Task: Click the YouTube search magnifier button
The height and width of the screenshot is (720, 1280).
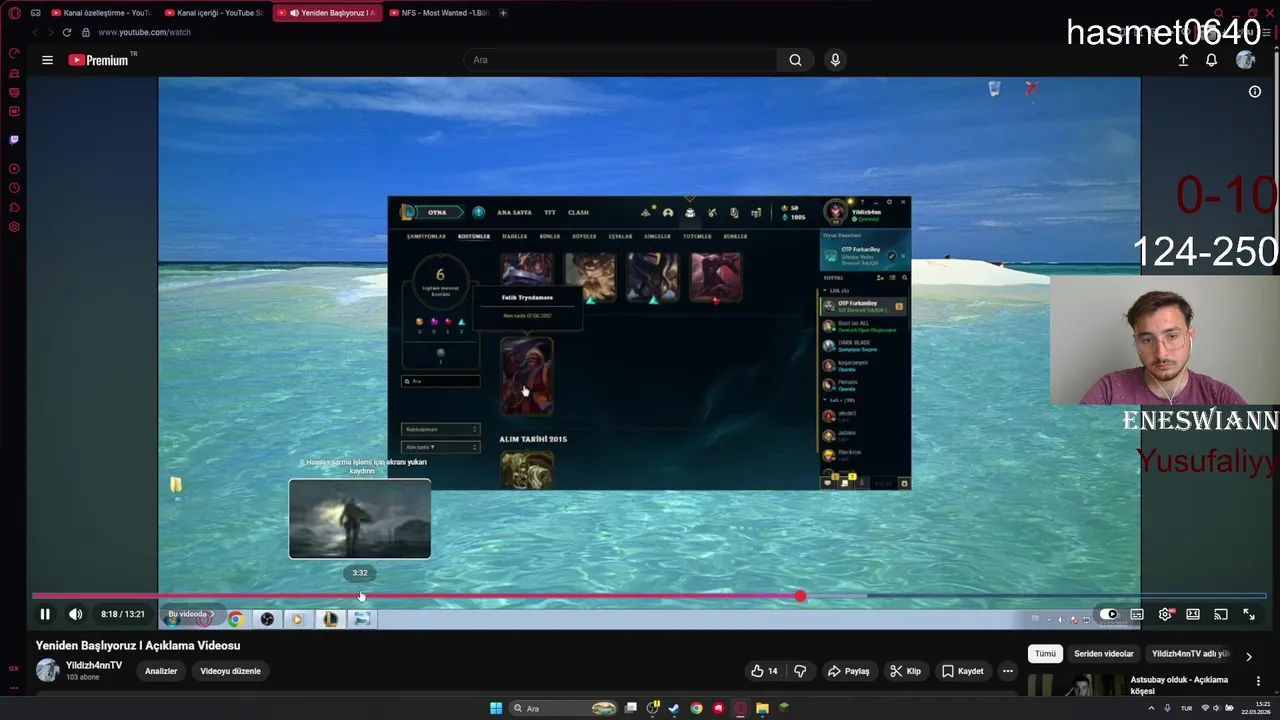Action: (x=795, y=60)
